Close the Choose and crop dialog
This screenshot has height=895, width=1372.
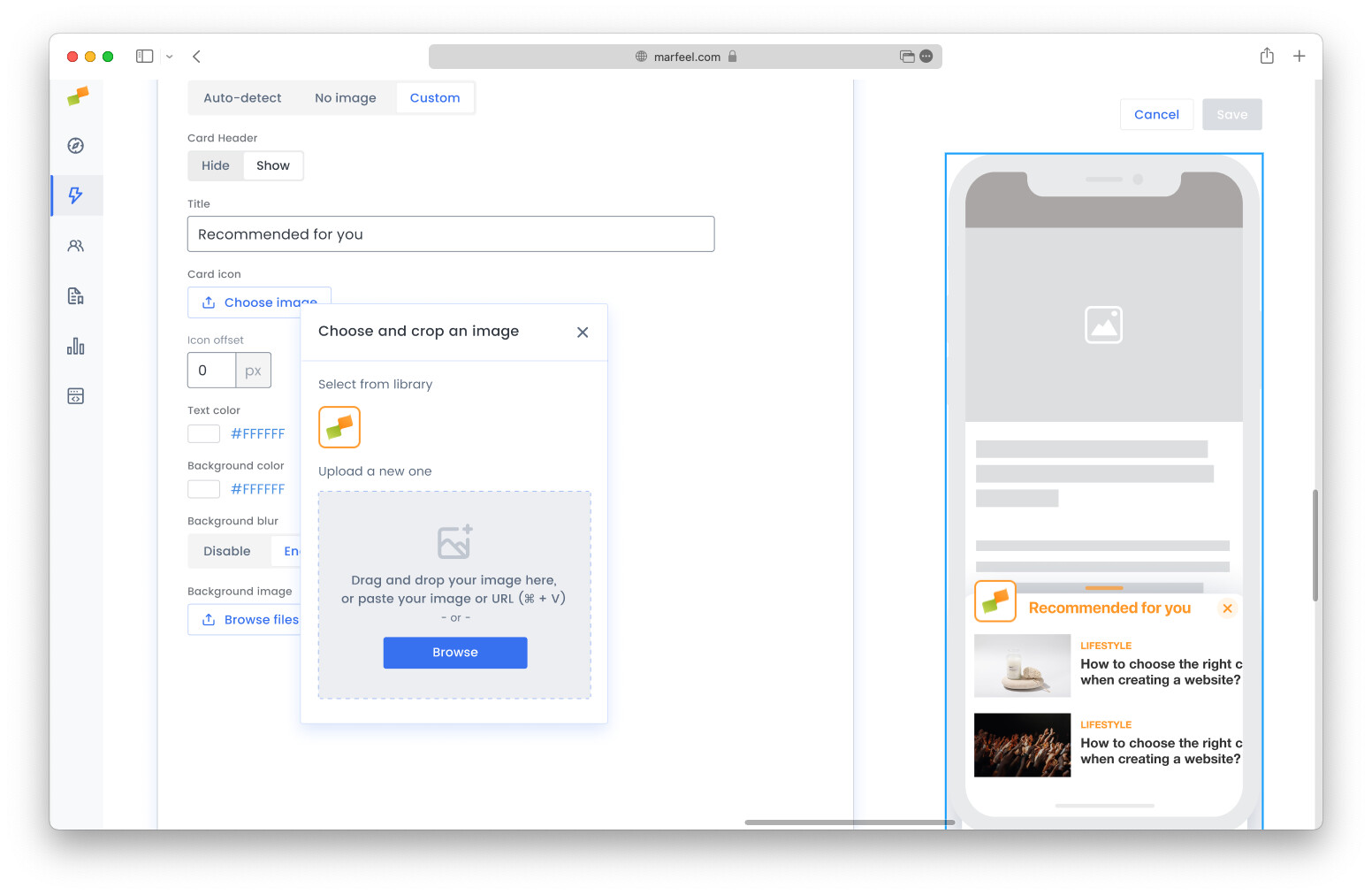[x=583, y=333]
